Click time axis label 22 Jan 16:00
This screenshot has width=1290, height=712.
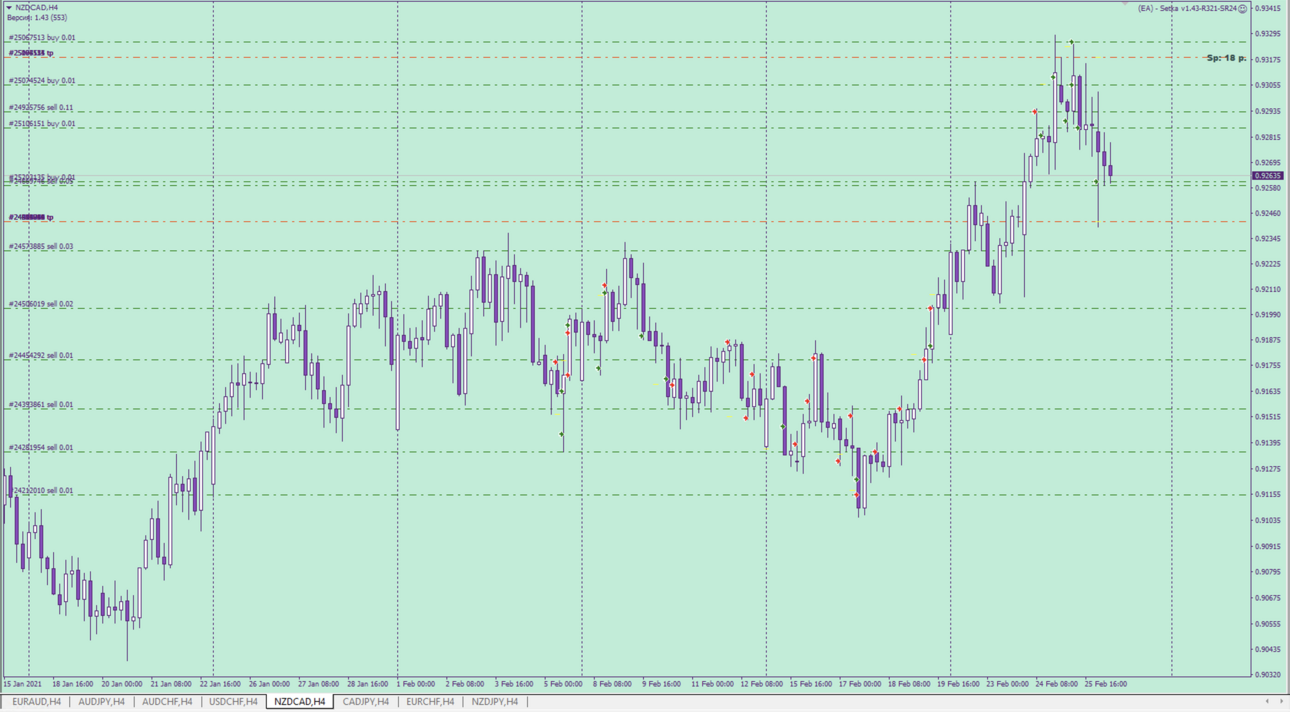point(220,684)
